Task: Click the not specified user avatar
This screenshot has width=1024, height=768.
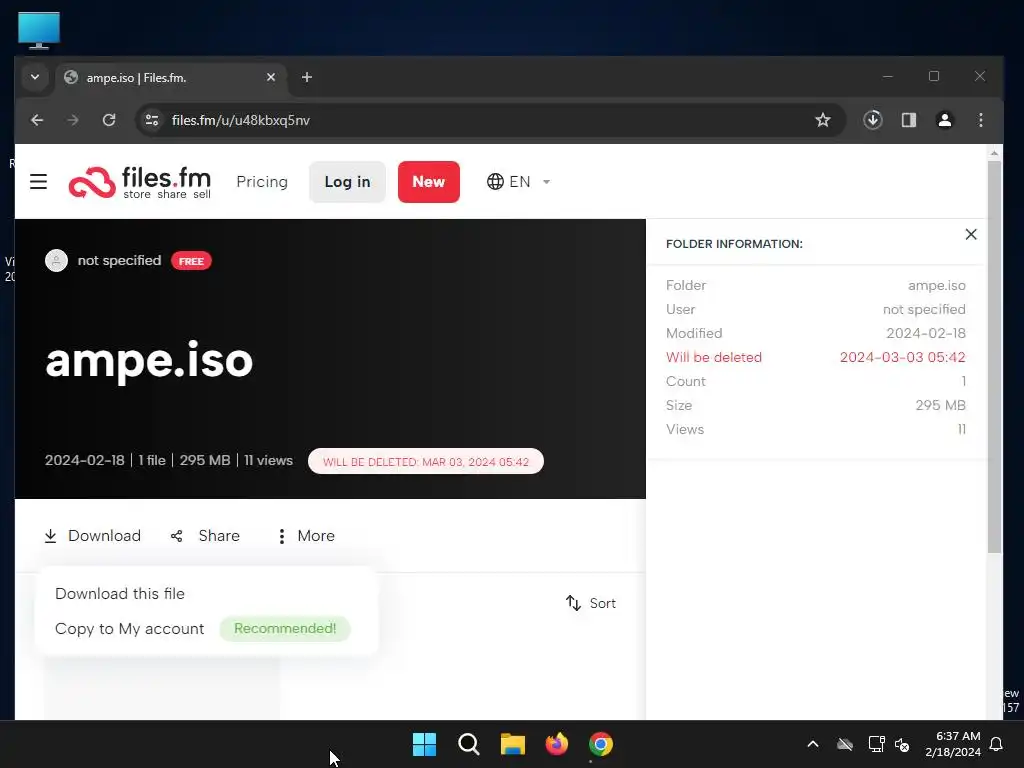Action: tap(56, 261)
